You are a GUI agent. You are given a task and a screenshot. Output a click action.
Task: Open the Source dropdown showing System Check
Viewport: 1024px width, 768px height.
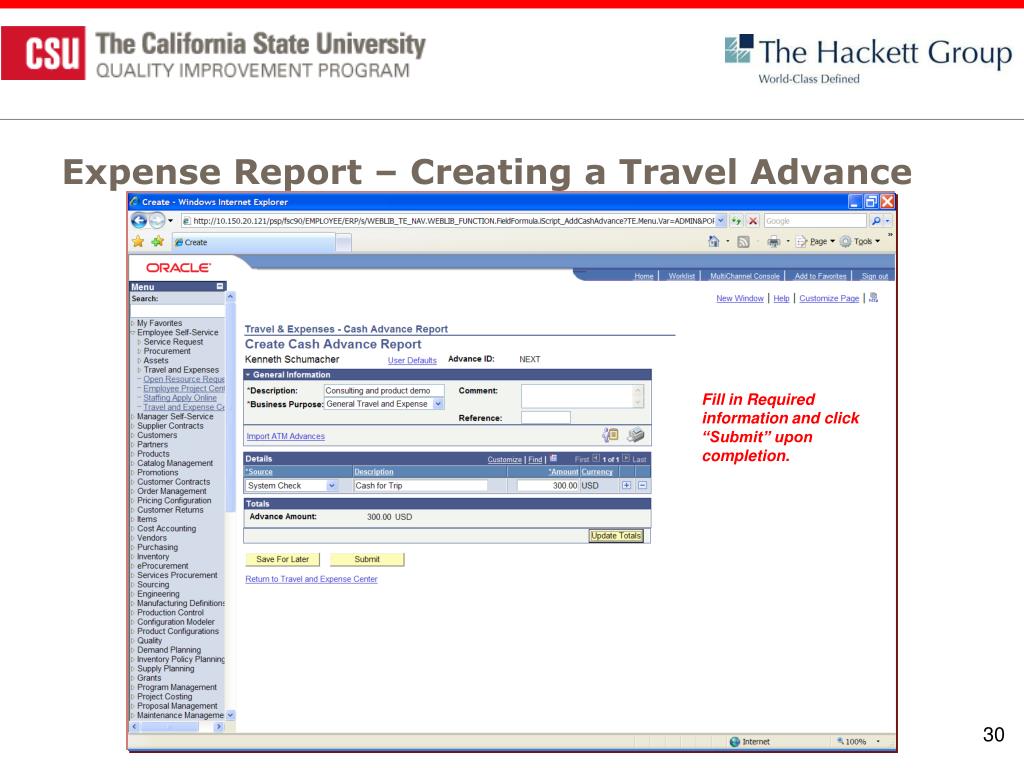pos(332,486)
